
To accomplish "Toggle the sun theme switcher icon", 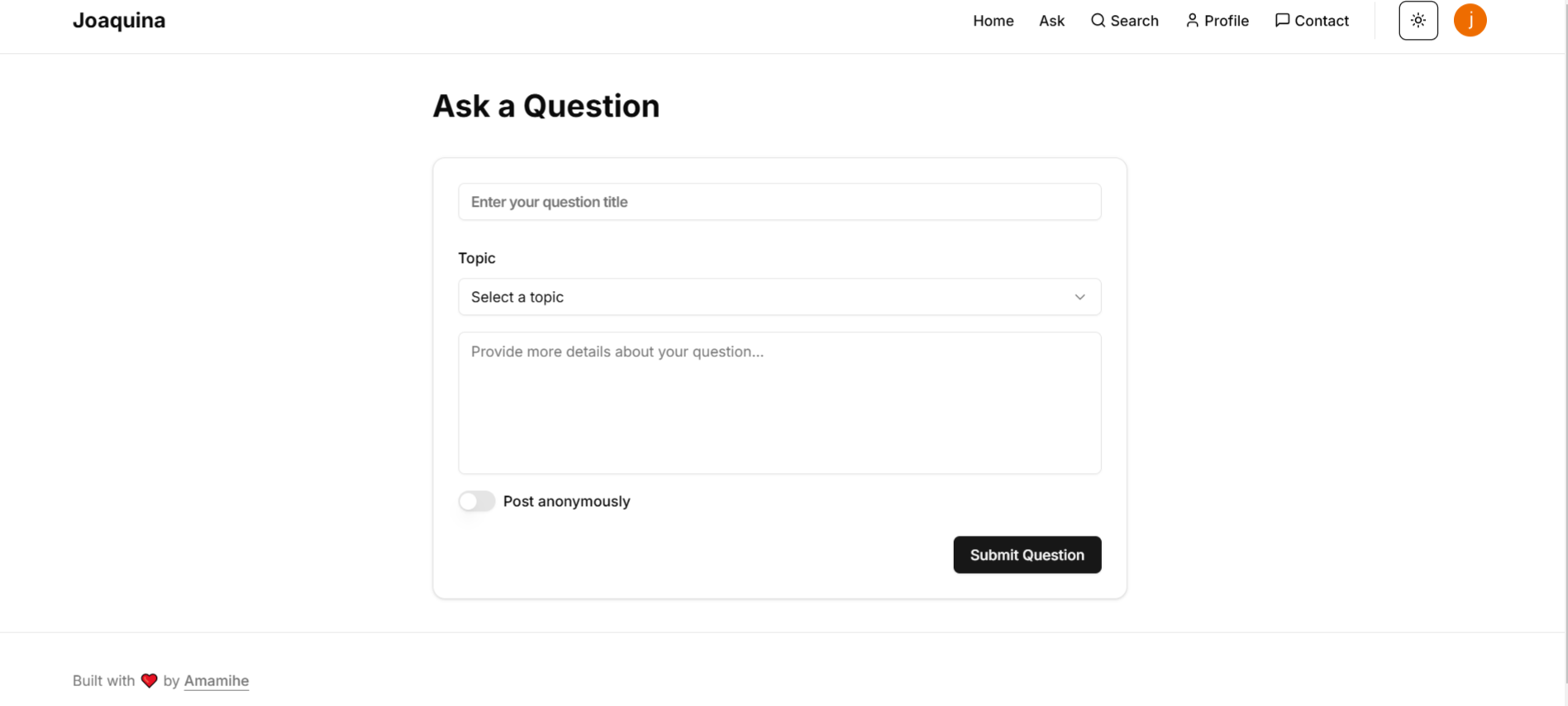I will [1418, 21].
